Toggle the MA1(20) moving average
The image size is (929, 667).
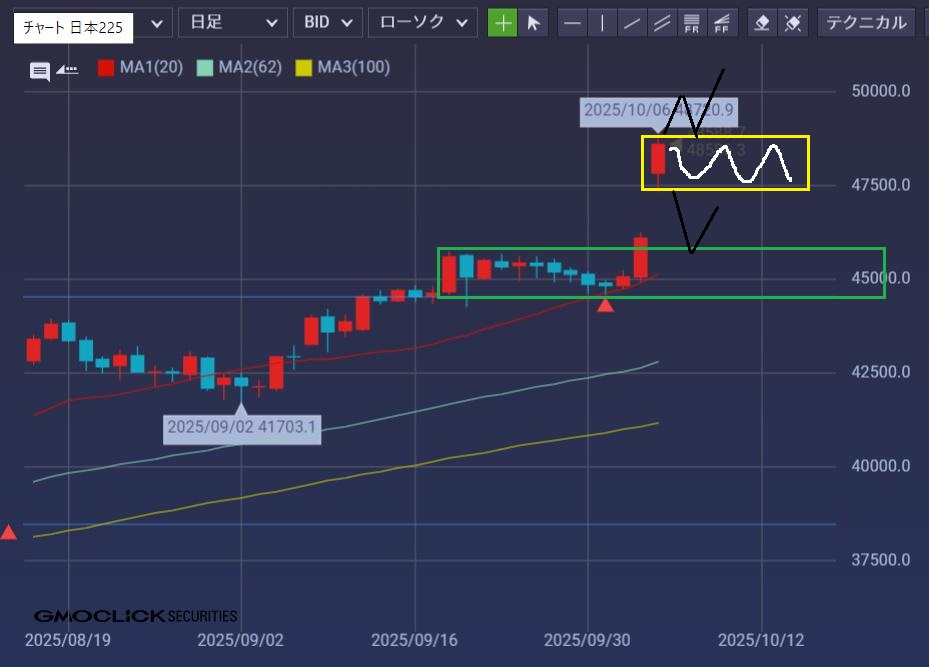140,68
